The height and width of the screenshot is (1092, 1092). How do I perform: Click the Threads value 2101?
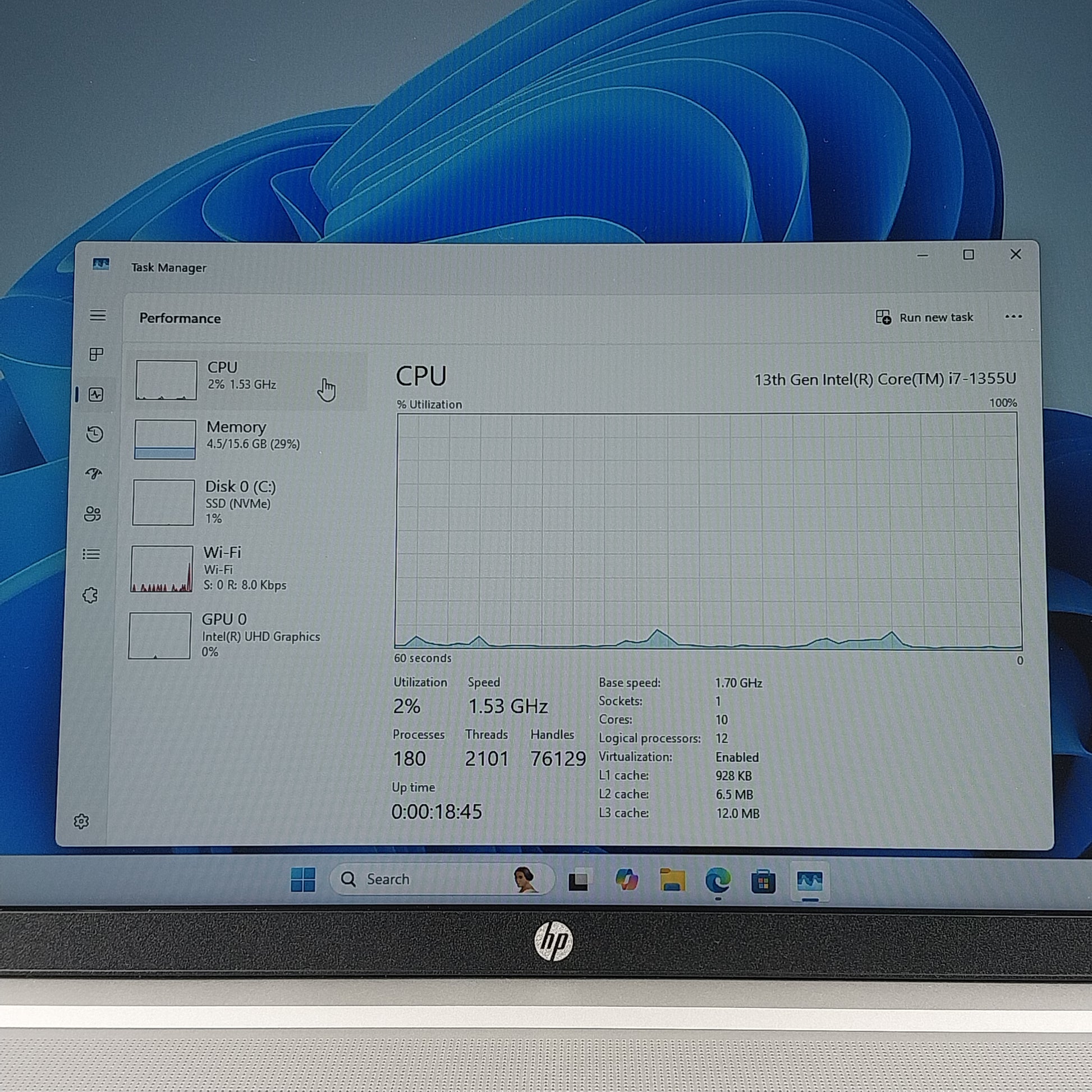487,759
